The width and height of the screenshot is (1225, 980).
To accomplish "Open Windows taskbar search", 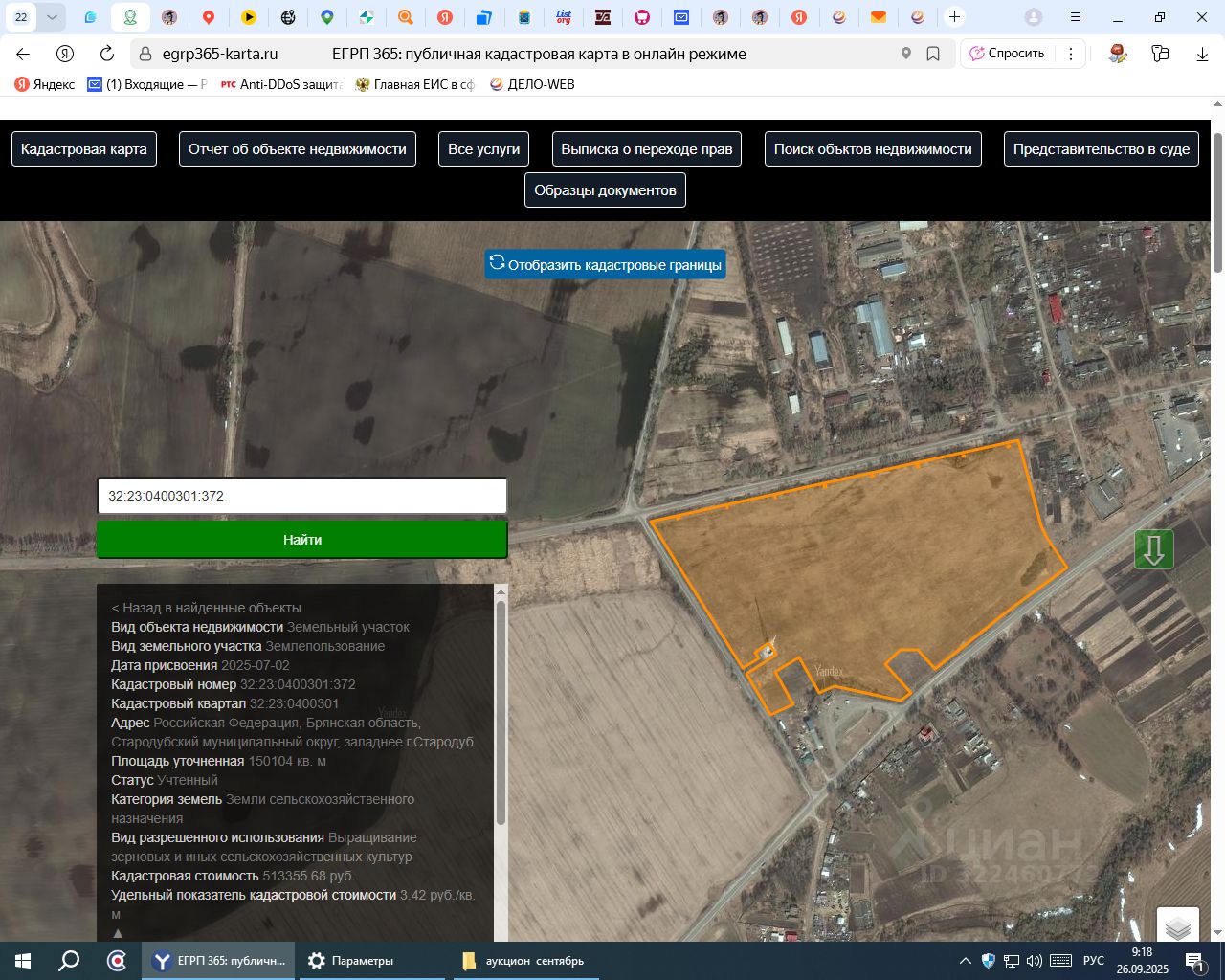I will 69,961.
